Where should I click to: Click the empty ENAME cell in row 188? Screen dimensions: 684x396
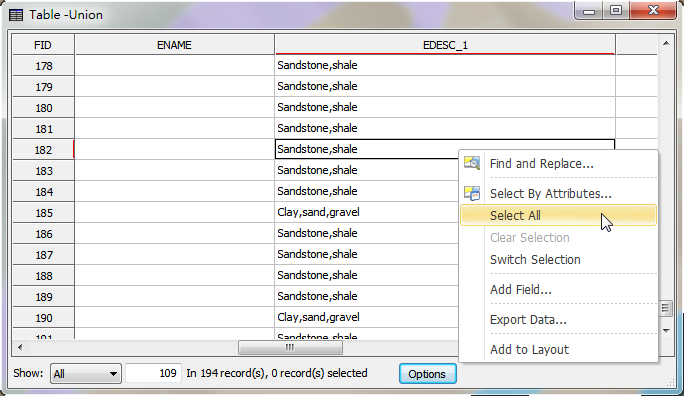pos(174,276)
